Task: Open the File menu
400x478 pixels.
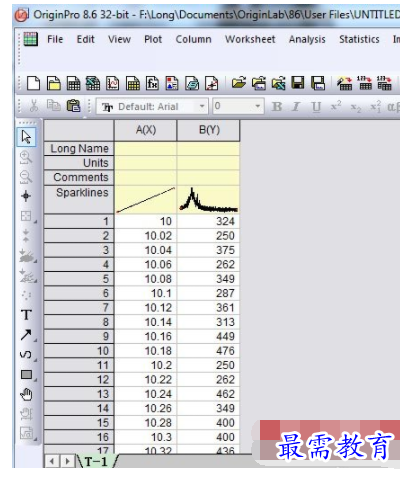Action: (x=55, y=39)
